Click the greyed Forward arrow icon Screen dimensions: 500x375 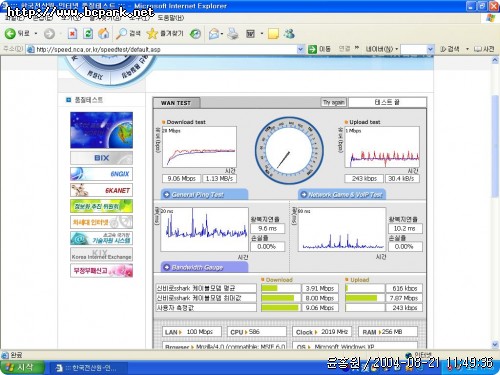49,34
